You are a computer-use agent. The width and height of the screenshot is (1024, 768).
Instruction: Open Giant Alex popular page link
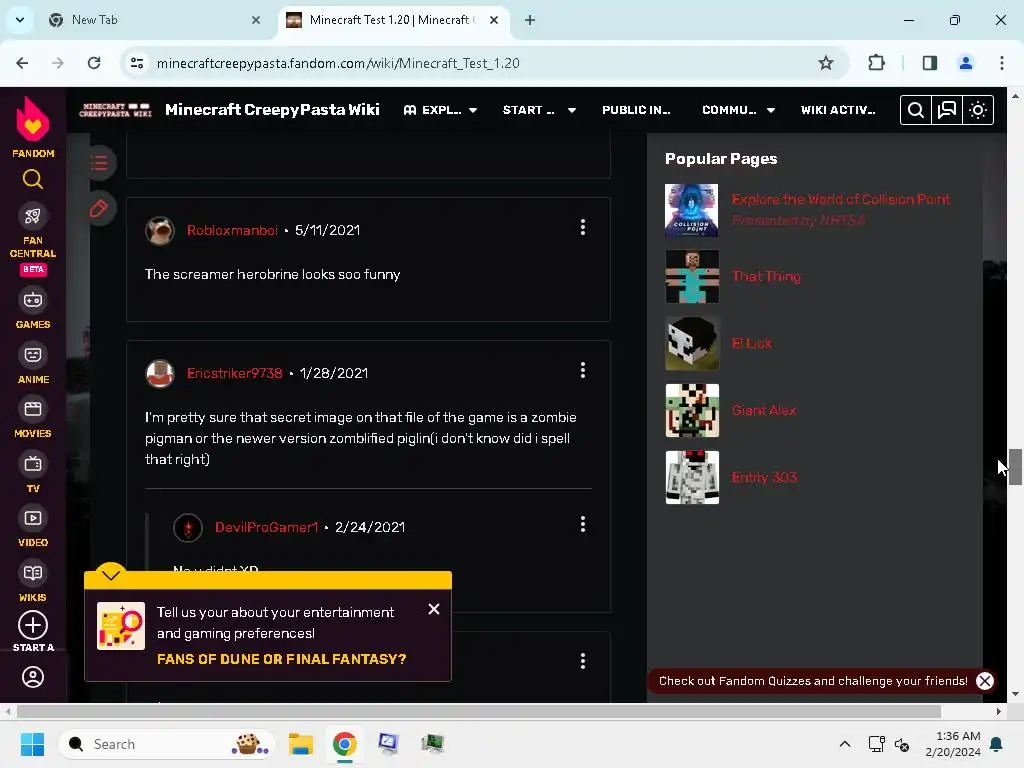click(x=764, y=410)
